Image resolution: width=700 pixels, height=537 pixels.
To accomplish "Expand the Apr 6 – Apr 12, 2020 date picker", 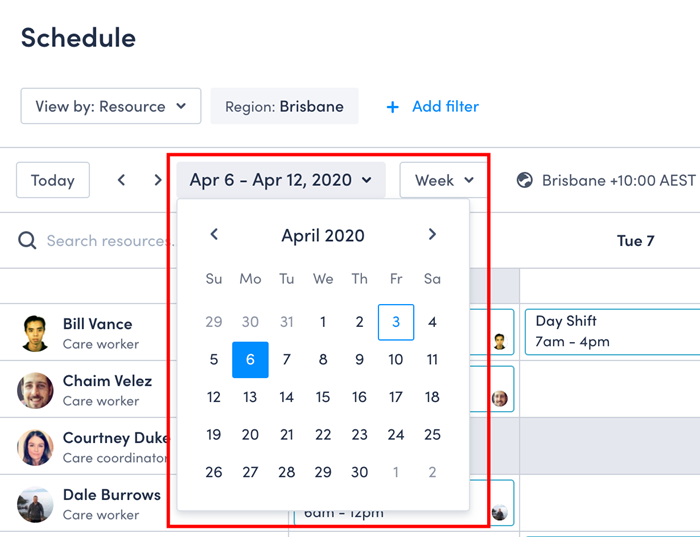I will [x=281, y=180].
